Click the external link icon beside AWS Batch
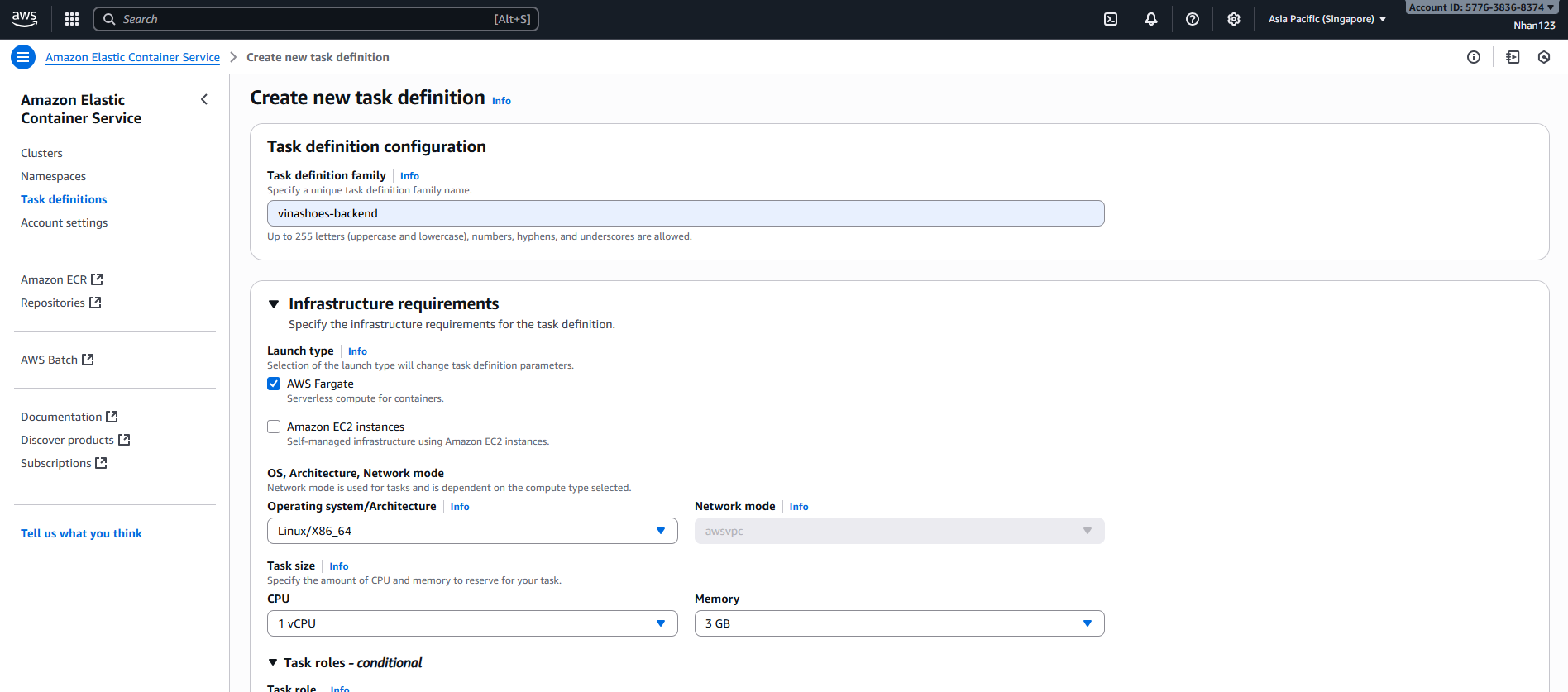The width and height of the screenshot is (1568, 692). coord(88,360)
